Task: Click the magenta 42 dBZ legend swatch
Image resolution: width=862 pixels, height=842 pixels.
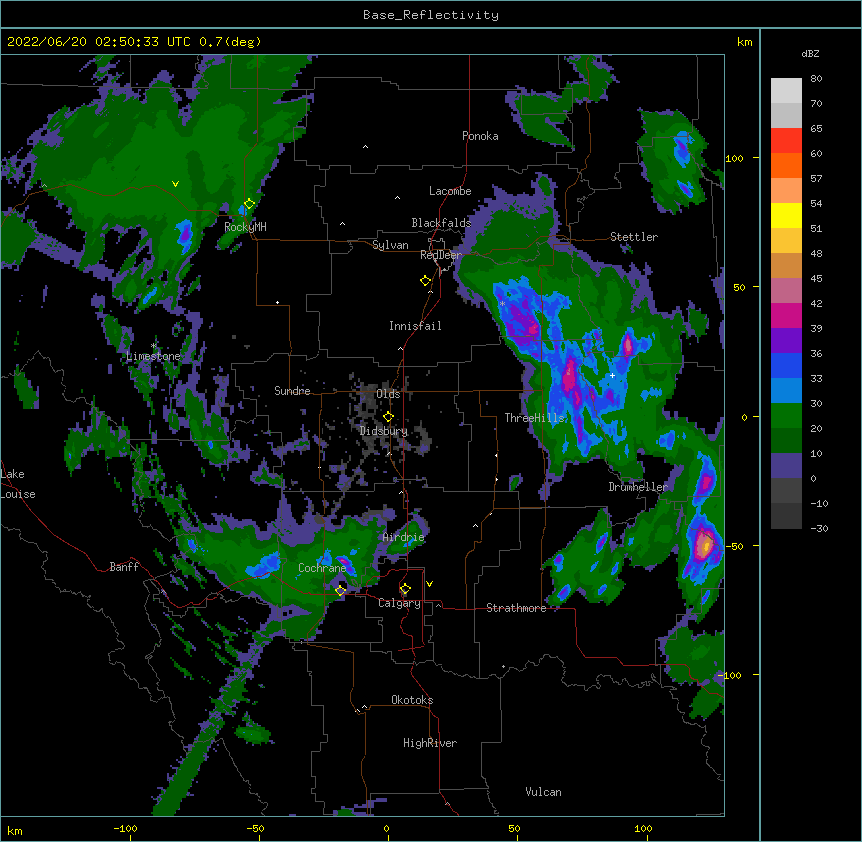Action: coord(786,315)
